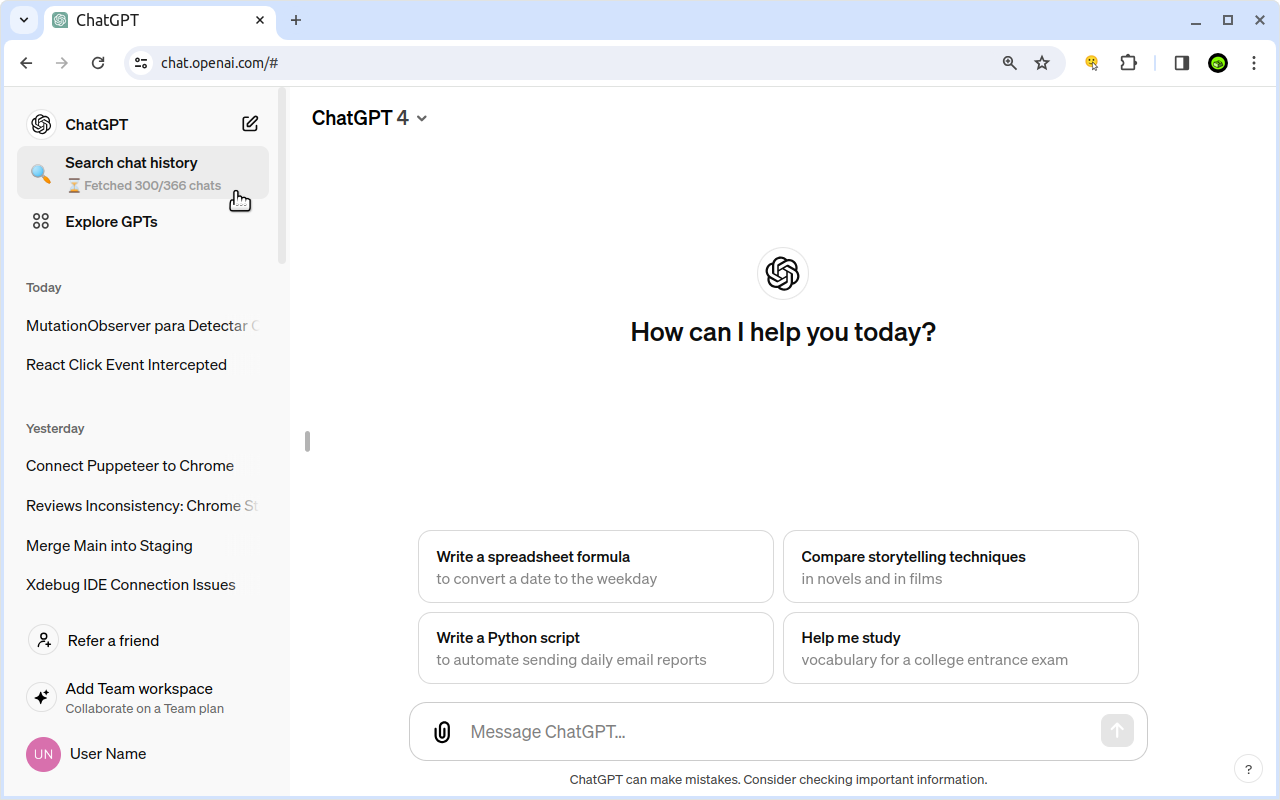The image size is (1280, 800).
Task: Expand the ChatGPT 4 model selector
Action: click(x=370, y=118)
